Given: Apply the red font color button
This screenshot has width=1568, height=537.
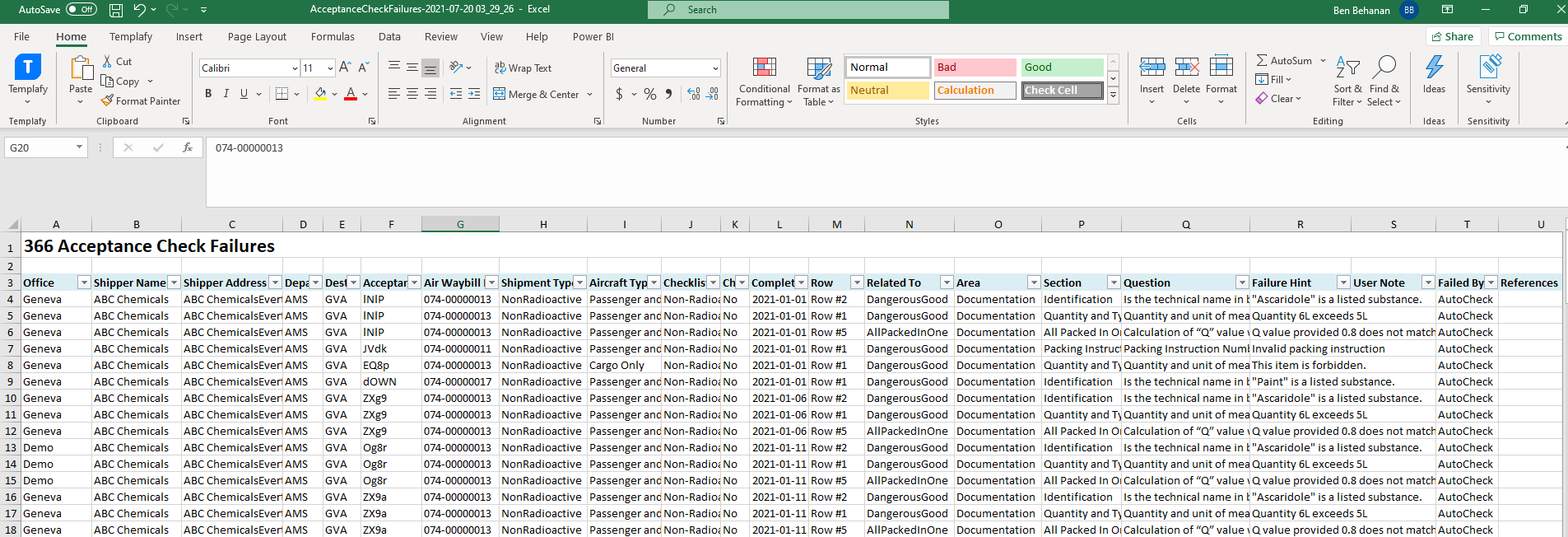Looking at the screenshot, I should click(x=351, y=94).
